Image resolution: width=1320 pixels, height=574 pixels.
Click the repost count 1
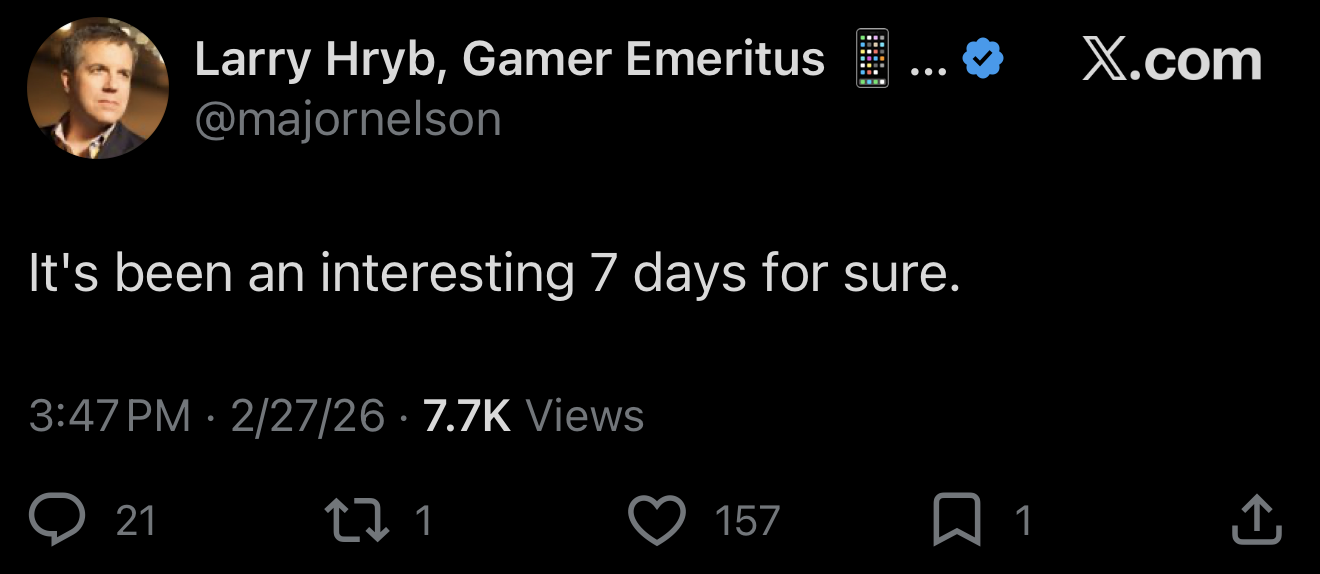coord(422,521)
